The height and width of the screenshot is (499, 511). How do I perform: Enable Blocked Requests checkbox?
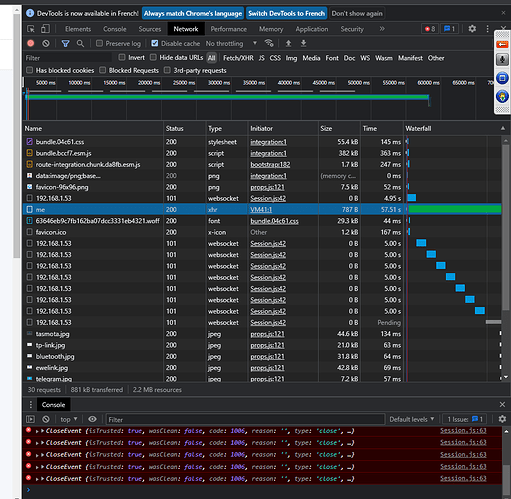pyautogui.click(x=103, y=70)
